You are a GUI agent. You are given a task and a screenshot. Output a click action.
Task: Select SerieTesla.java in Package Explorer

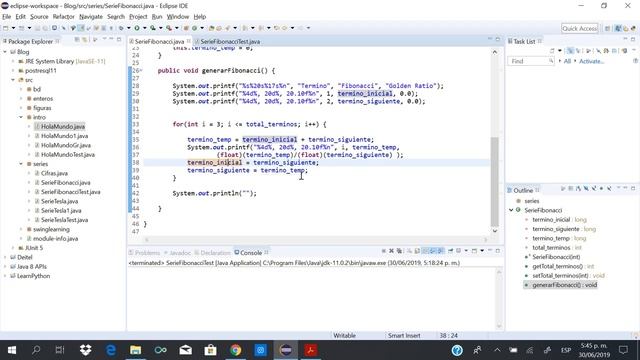pos(60,201)
